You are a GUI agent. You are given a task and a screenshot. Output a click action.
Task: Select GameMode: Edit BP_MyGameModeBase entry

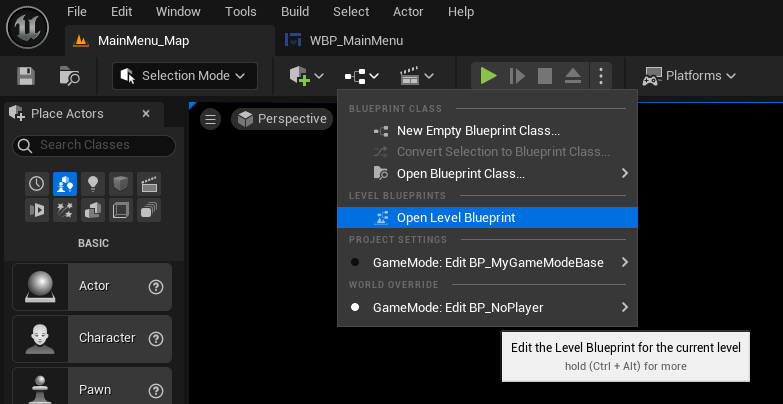click(x=487, y=263)
